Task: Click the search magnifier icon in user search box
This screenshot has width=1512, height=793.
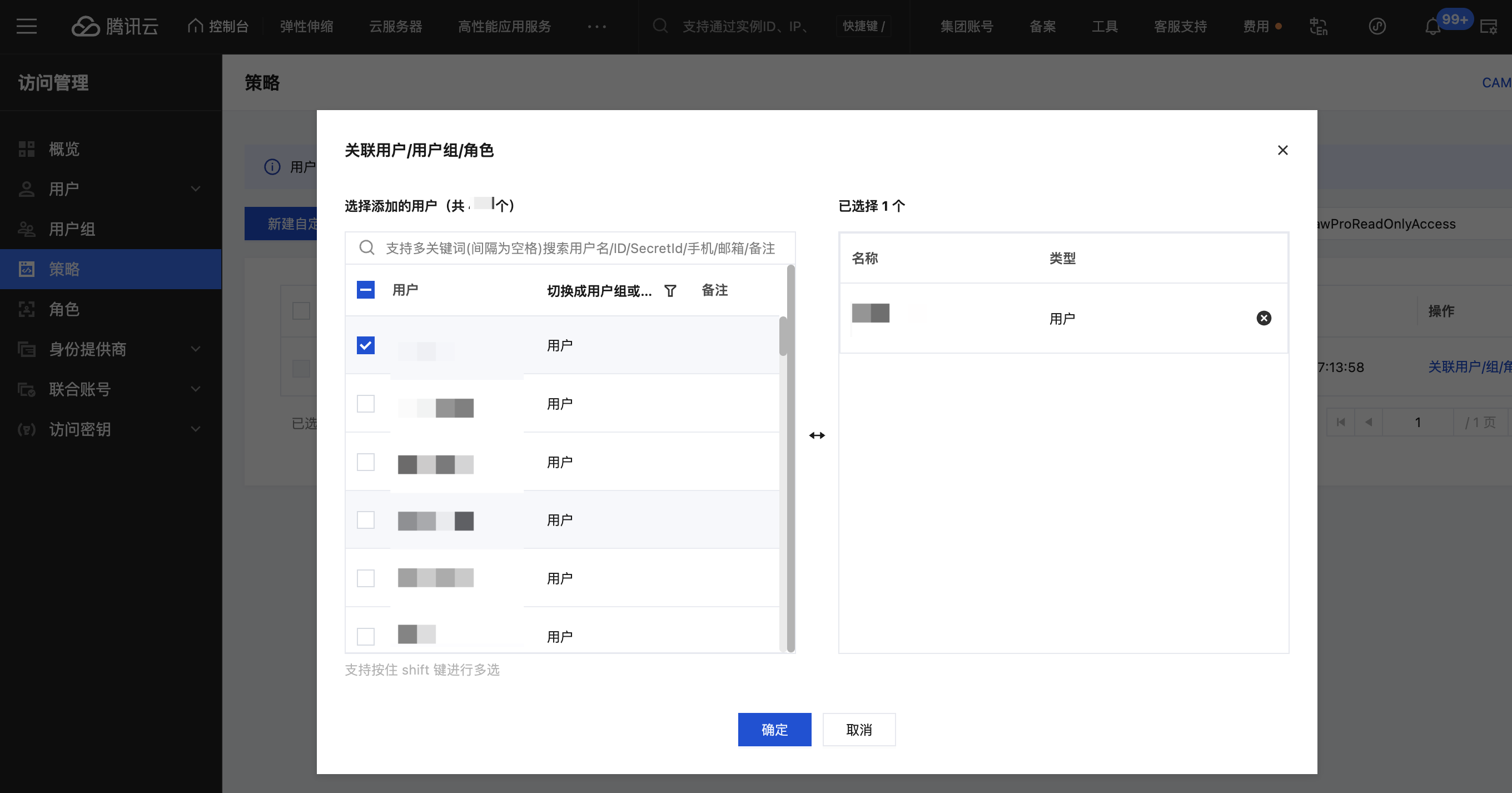Action: coord(367,247)
